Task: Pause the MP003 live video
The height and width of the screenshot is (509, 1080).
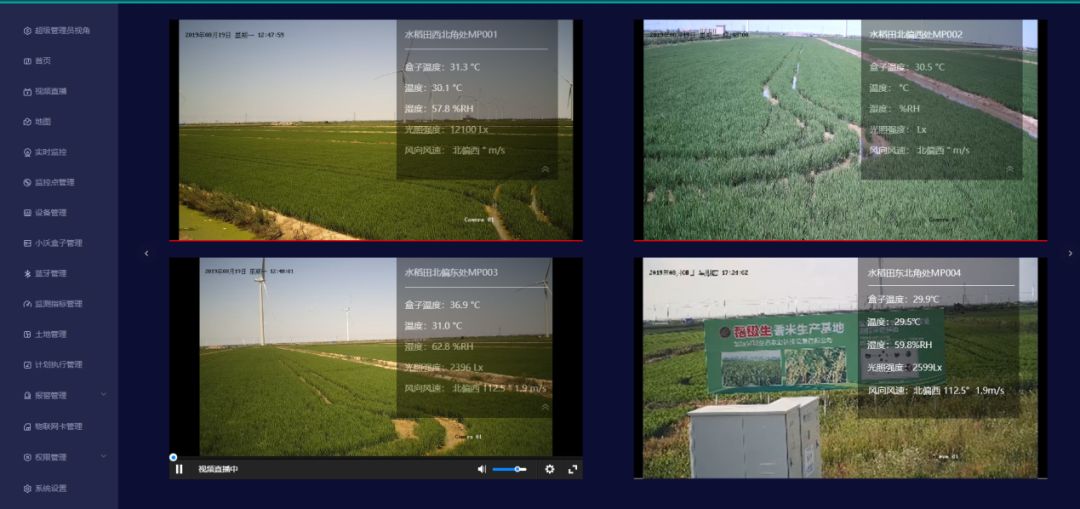Action: [179, 469]
